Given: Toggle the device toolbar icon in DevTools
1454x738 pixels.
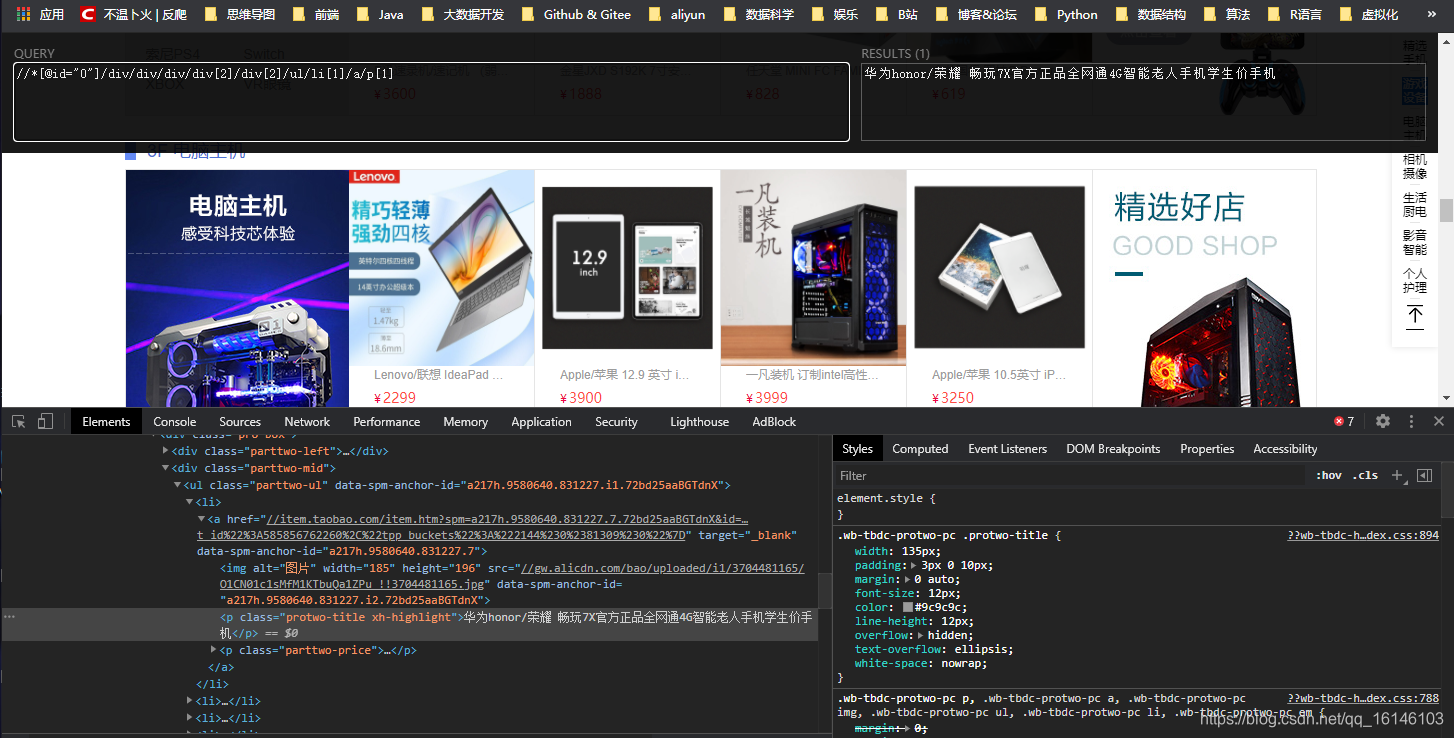Looking at the screenshot, I should 45,421.
